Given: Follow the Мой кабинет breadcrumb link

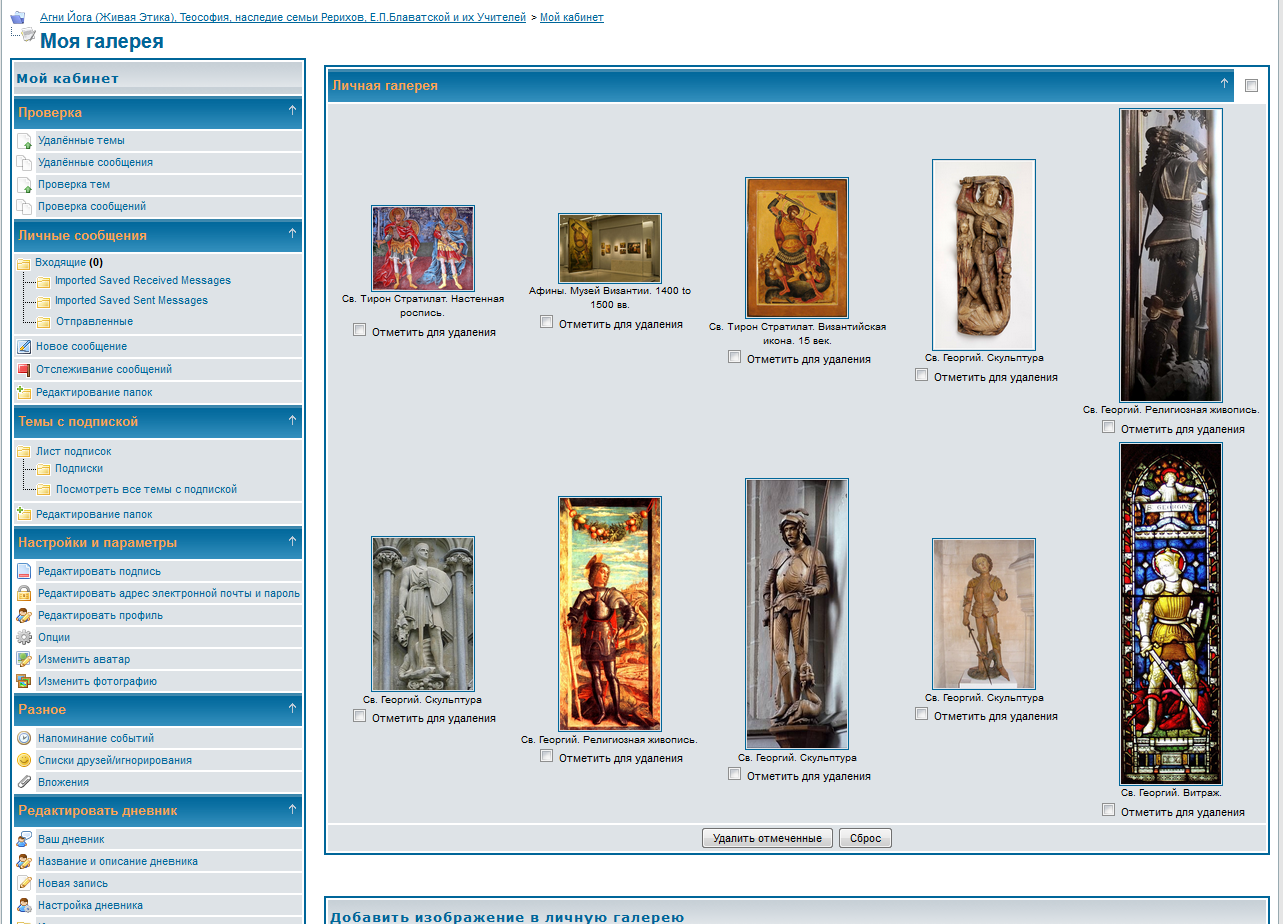Looking at the screenshot, I should (x=571, y=17).
